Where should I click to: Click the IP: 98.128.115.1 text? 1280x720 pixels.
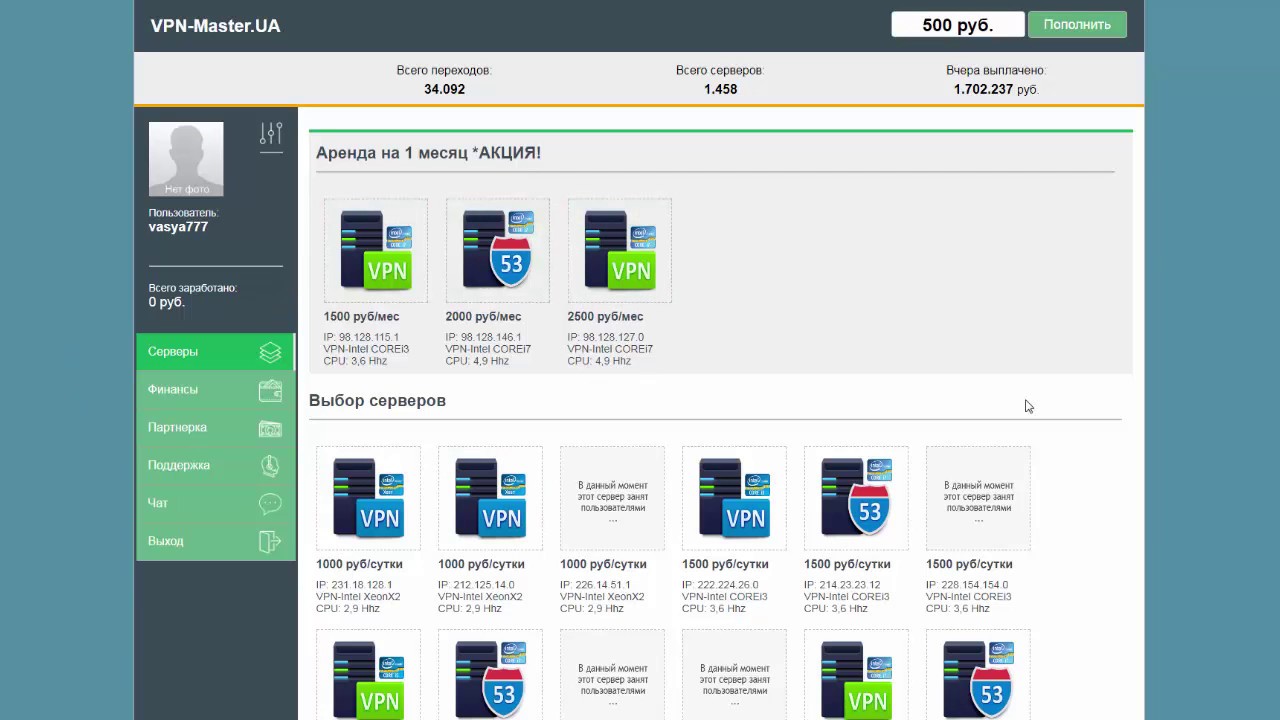pyautogui.click(x=361, y=338)
